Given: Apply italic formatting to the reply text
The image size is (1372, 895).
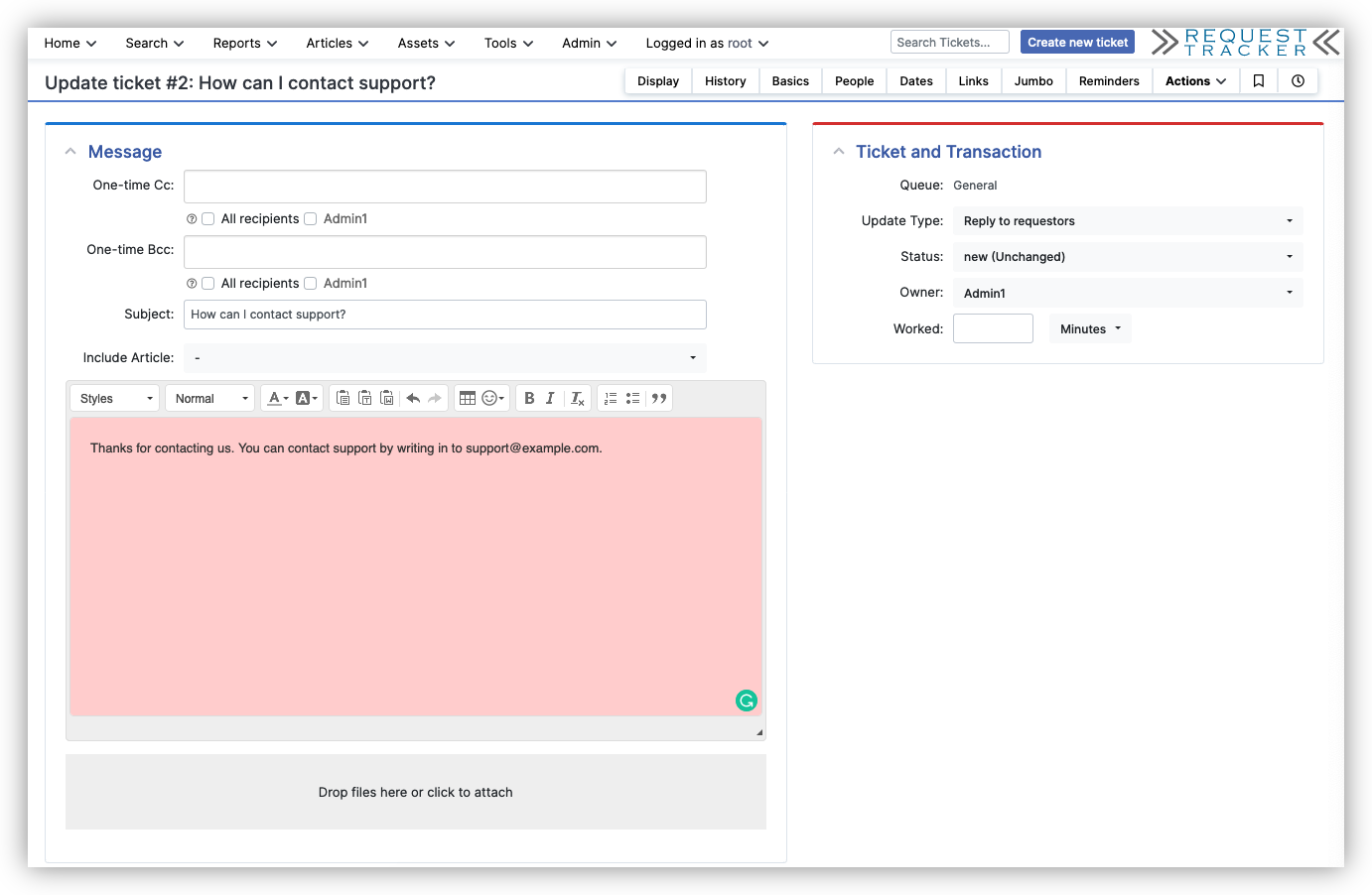Looking at the screenshot, I should tap(551, 397).
